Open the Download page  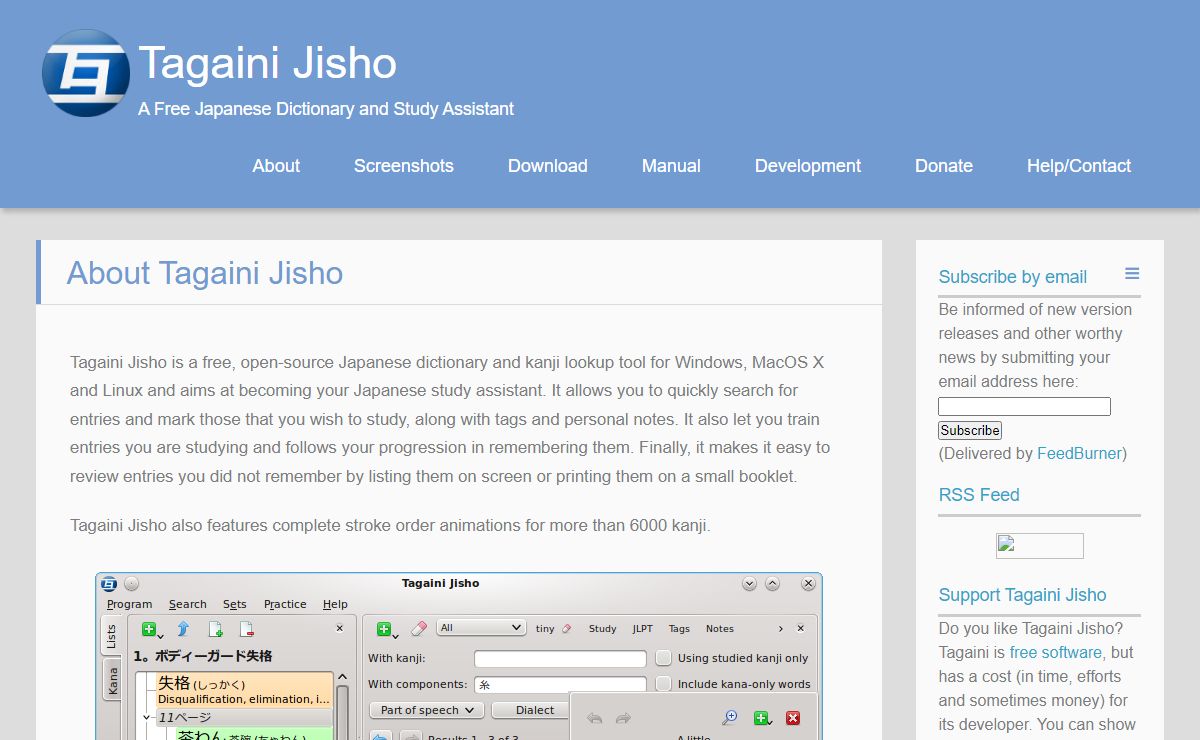tap(548, 166)
